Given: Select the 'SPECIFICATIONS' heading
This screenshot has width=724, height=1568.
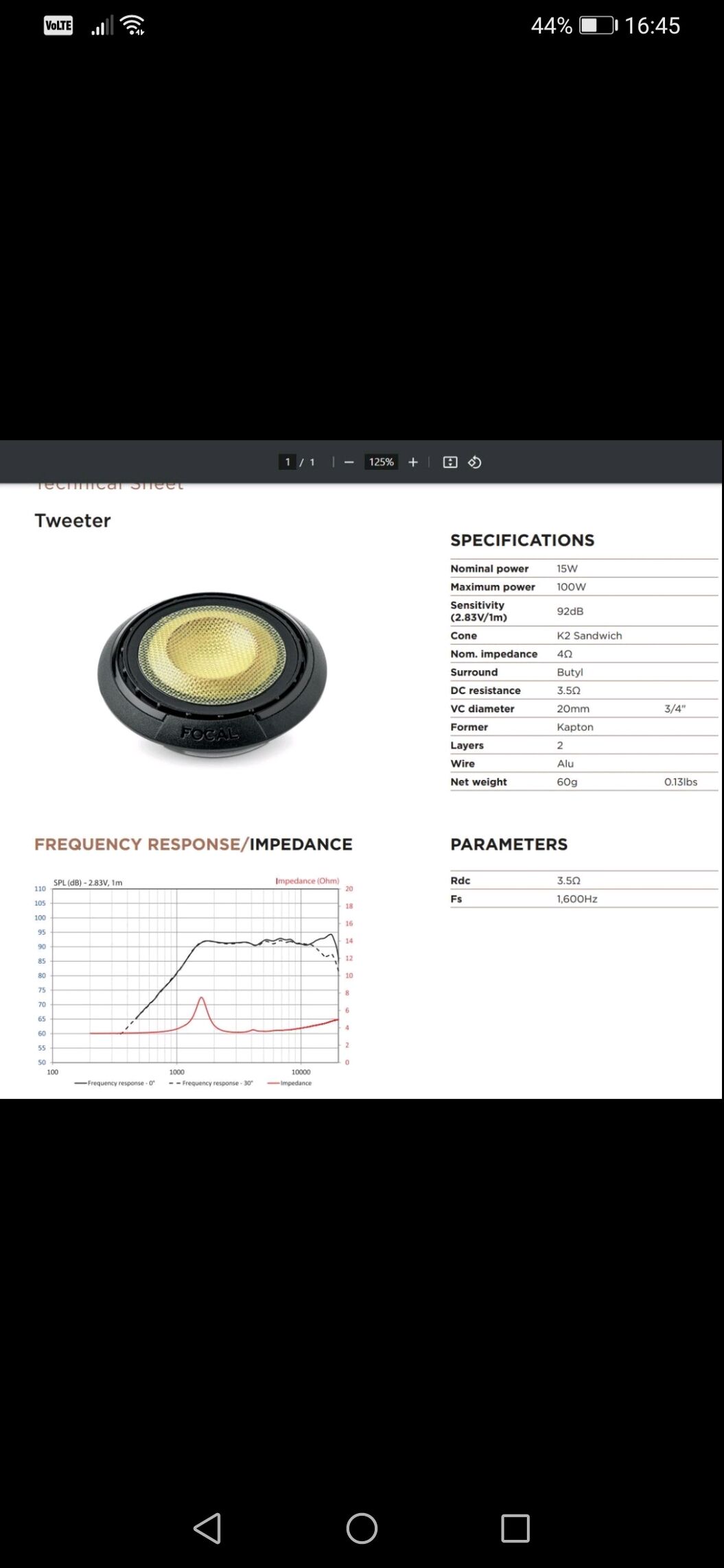Looking at the screenshot, I should [x=522, y=540].
